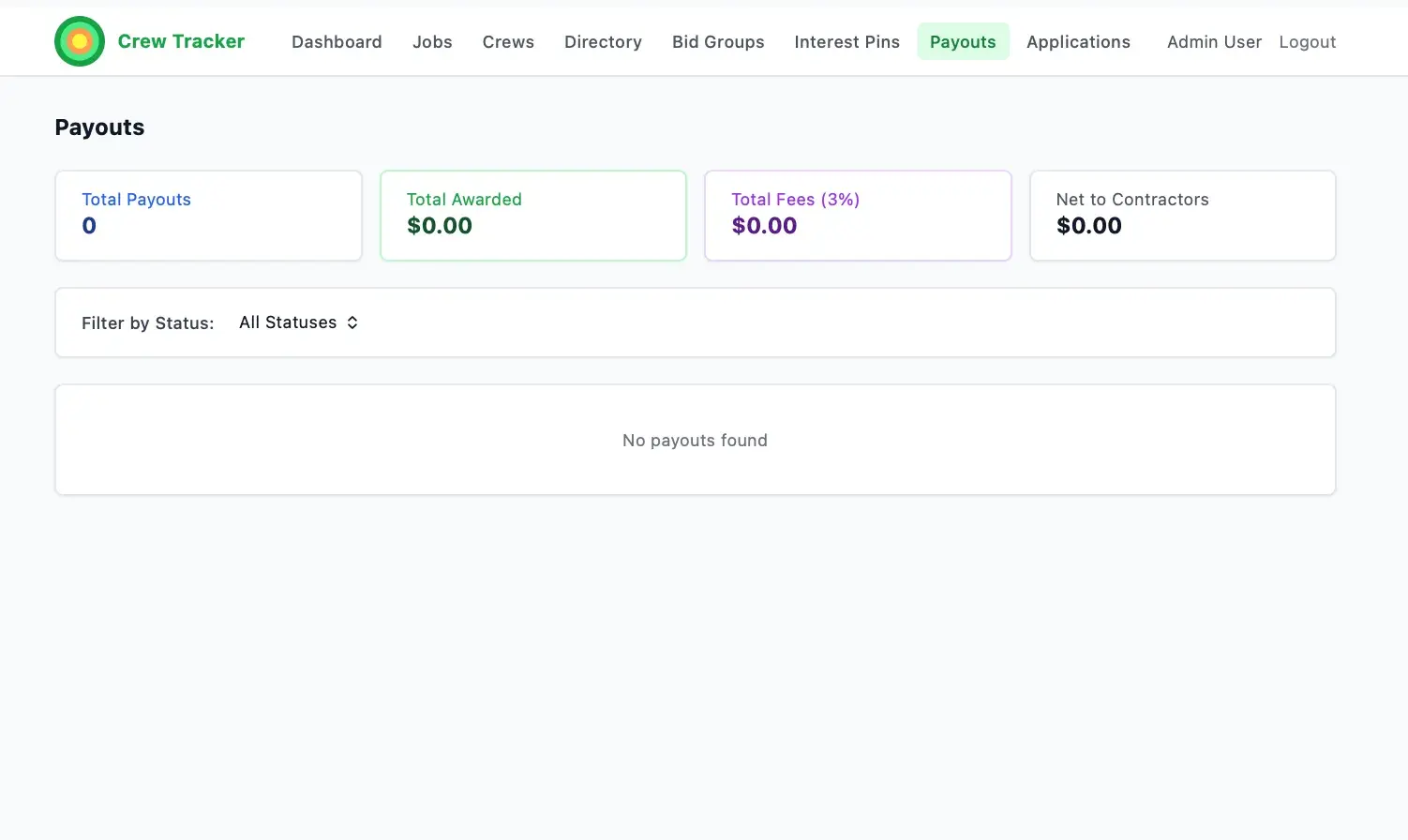Open the All Statuses filter dropdown
This screenshot has height=840, width=1408.
point(298,322)
